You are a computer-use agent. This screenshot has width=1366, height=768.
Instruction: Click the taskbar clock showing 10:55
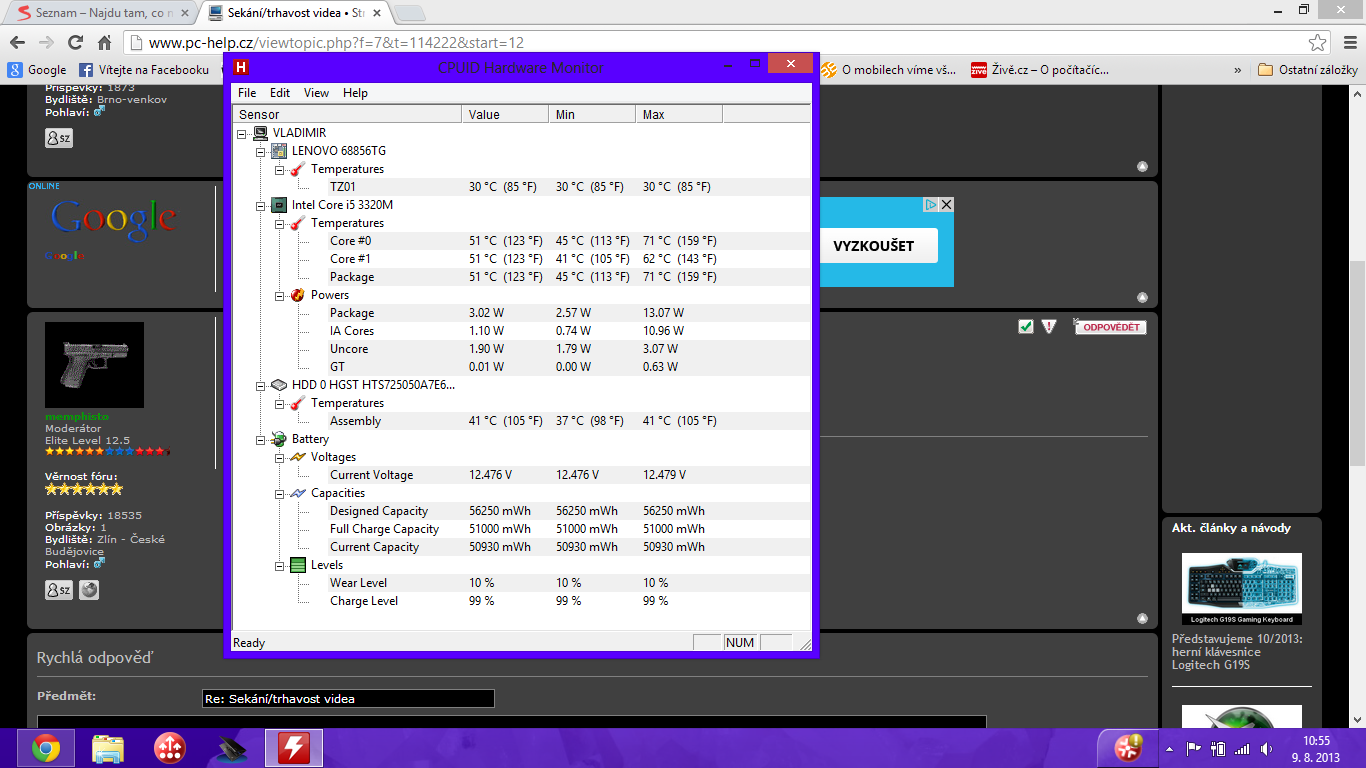[1317, 748]
